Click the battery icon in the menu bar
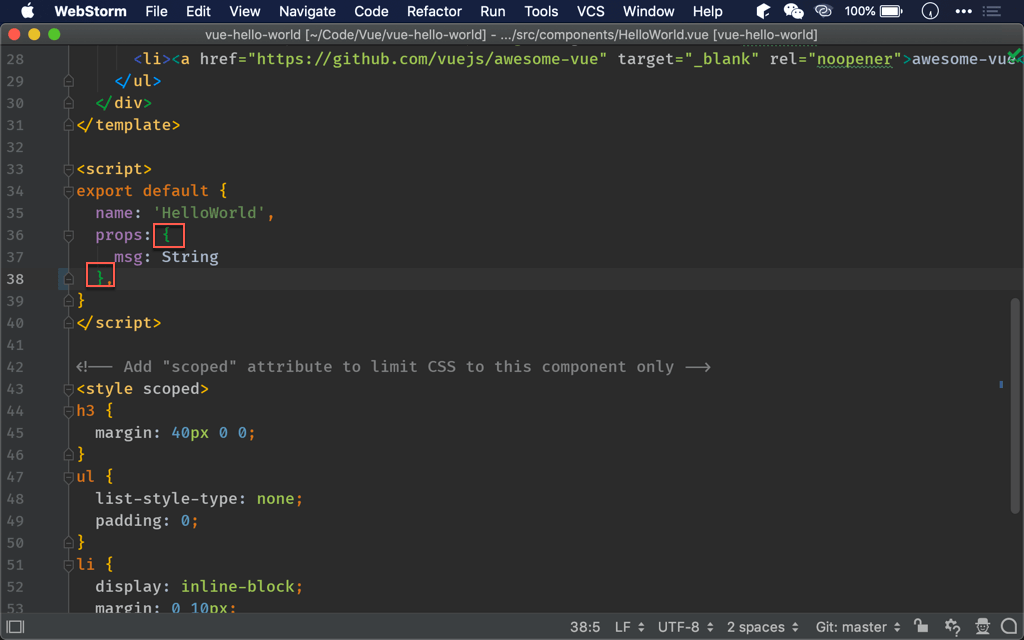The image size is (1024, 640). pos(890,11)
